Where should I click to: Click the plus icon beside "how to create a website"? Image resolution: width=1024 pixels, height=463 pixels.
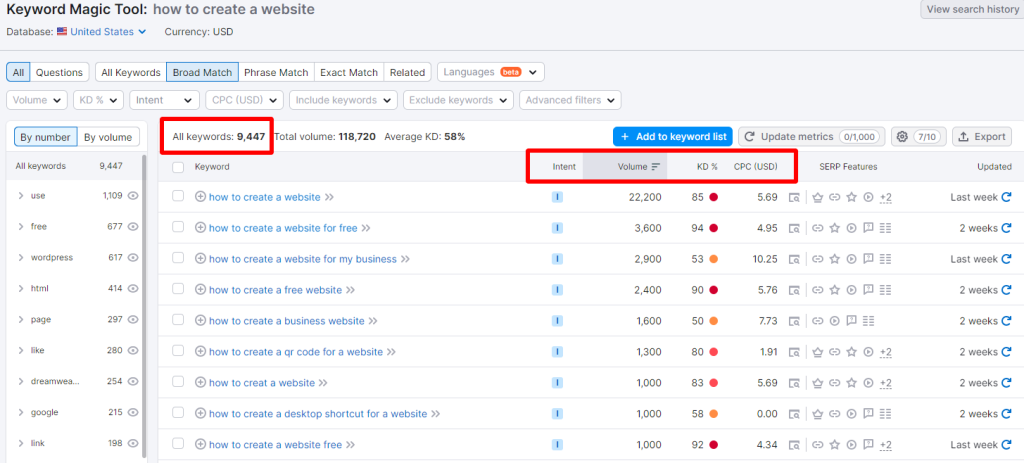tap(200, 197)
